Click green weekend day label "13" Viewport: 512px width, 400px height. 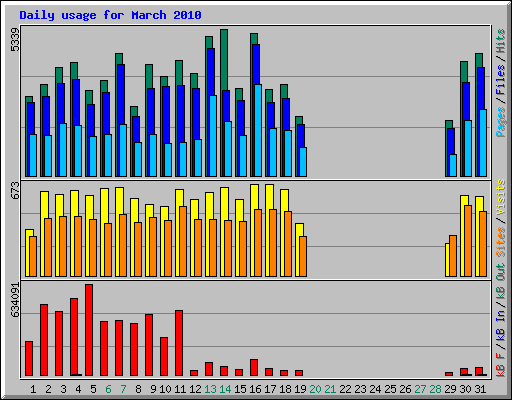tap(210, 389)
